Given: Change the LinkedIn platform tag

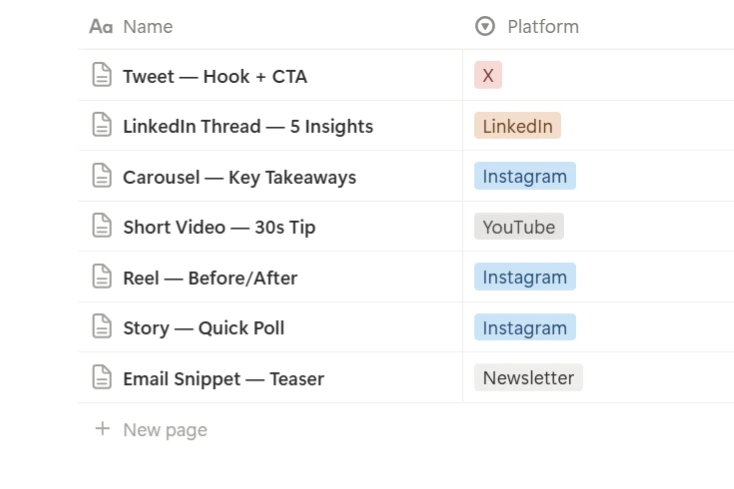Looking at the screenshot, I should pyautogui.click(x=517, y=126).
